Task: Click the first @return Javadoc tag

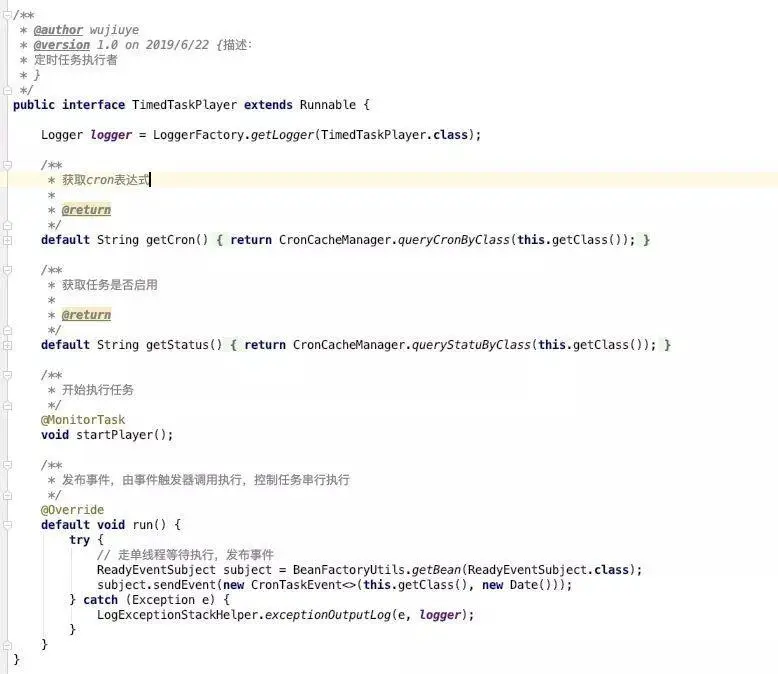Action: tap(86, 210)
